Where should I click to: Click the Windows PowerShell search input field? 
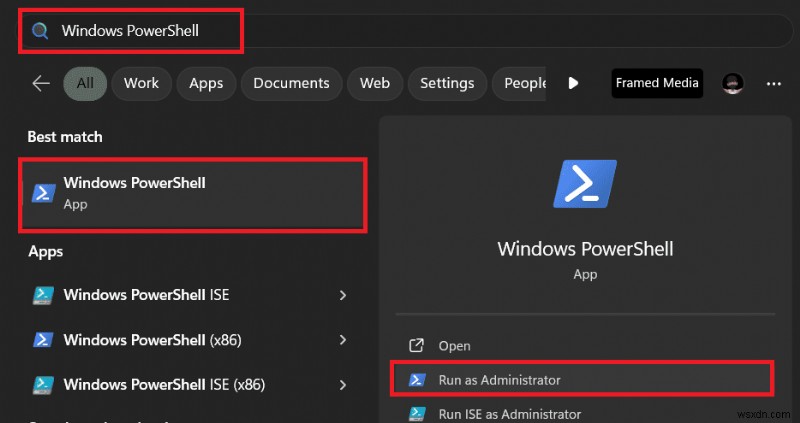(407, 31)
